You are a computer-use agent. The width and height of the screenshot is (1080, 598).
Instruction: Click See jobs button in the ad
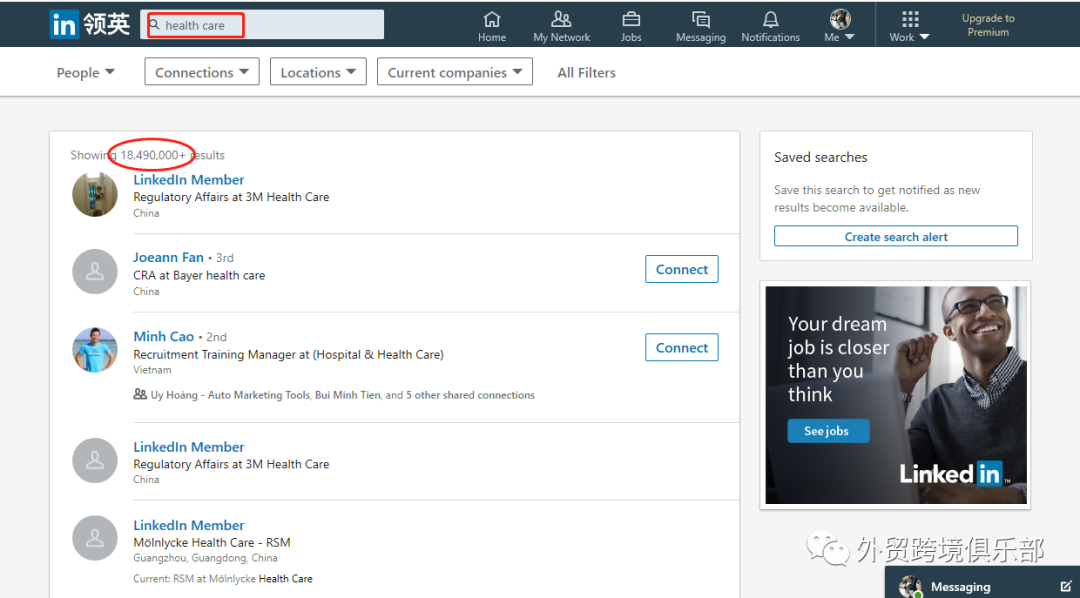828,431
